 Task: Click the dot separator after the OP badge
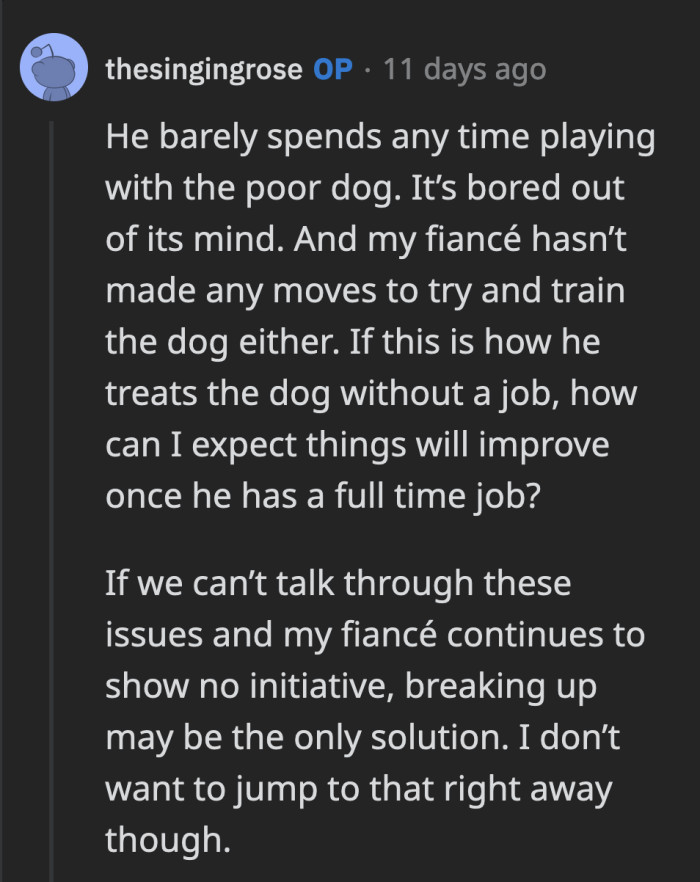(x=367, y=69)
